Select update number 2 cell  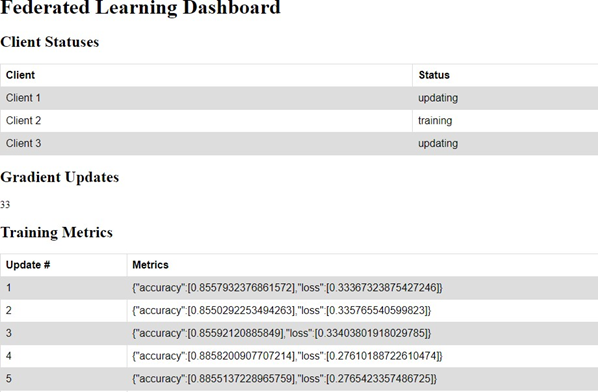click(63, 311)
